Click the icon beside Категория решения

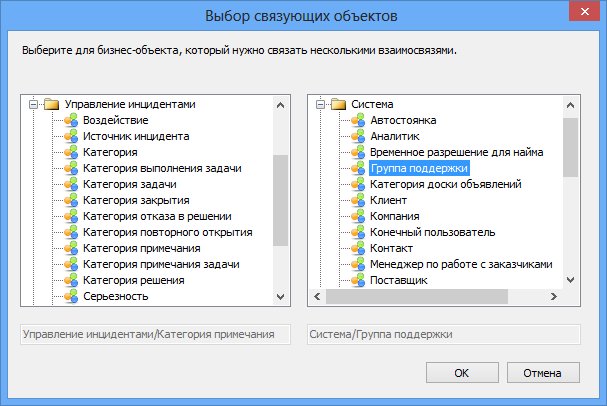[x=71, y=280]
